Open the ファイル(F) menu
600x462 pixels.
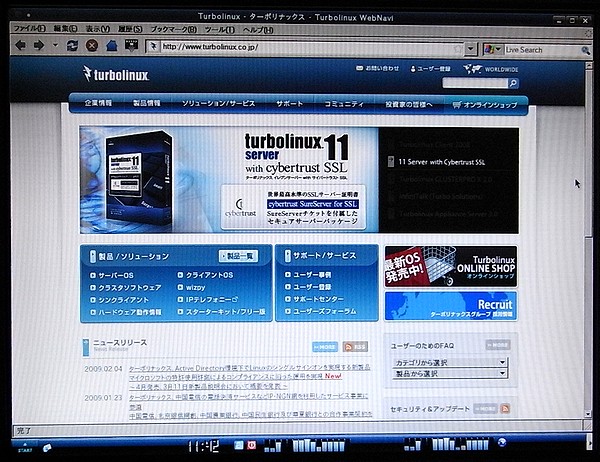coord(29,28)
